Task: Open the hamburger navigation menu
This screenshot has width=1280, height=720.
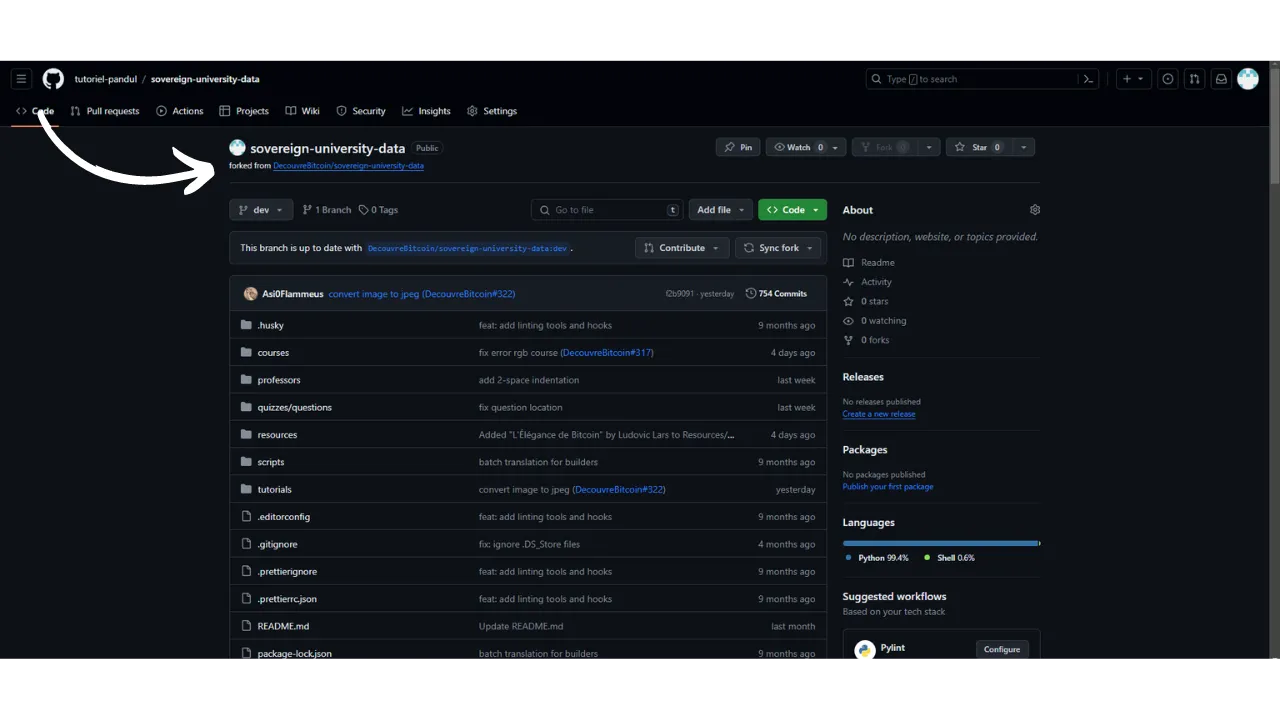Action: (21, 79)
